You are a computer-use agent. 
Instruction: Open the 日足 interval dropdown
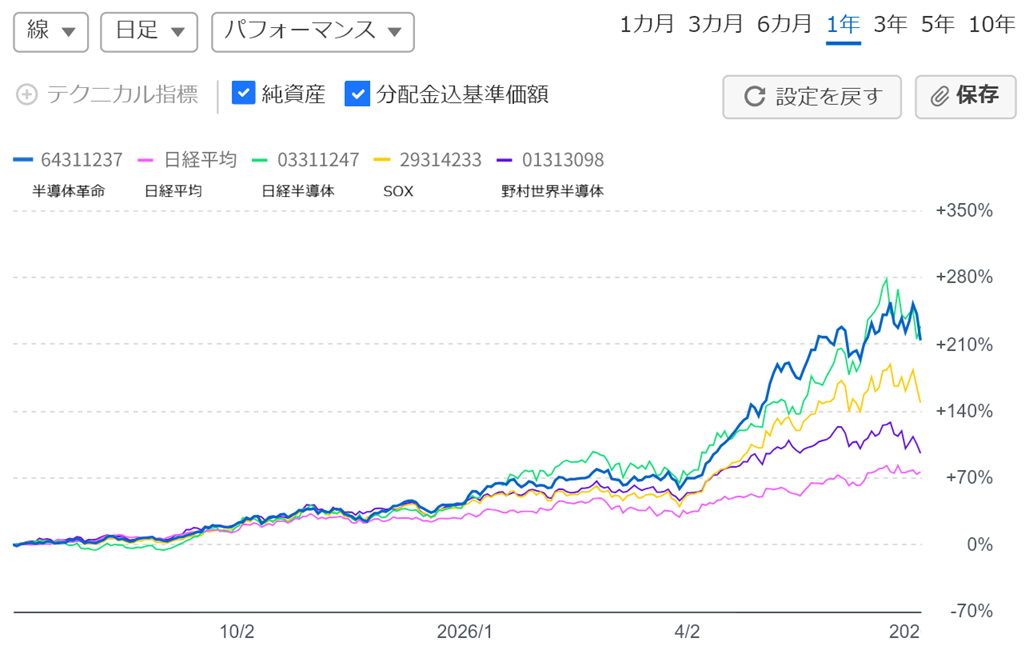149,32
